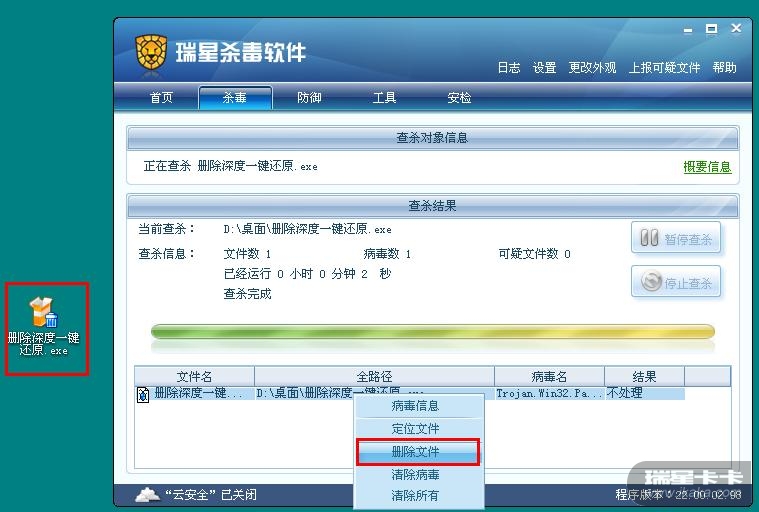Click the Rising lion shield logo

[151, 52]
